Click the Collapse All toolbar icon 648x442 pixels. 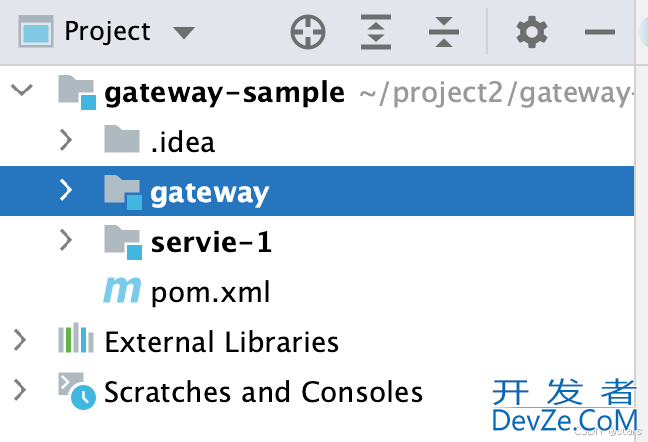pyautogui.click(x=443, y=32)
